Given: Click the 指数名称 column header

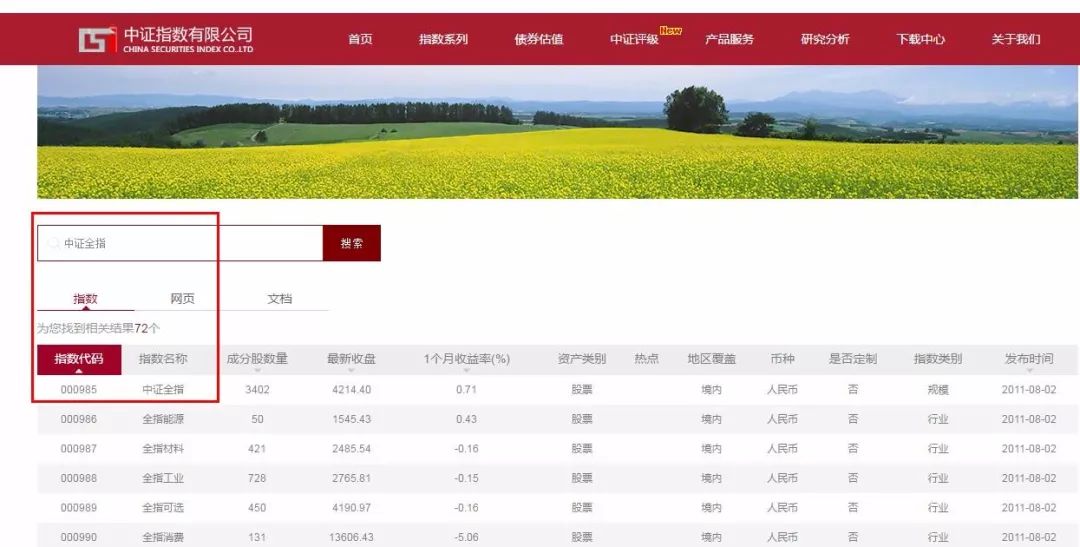Looking at the screenshot, I should pos(163,359).
